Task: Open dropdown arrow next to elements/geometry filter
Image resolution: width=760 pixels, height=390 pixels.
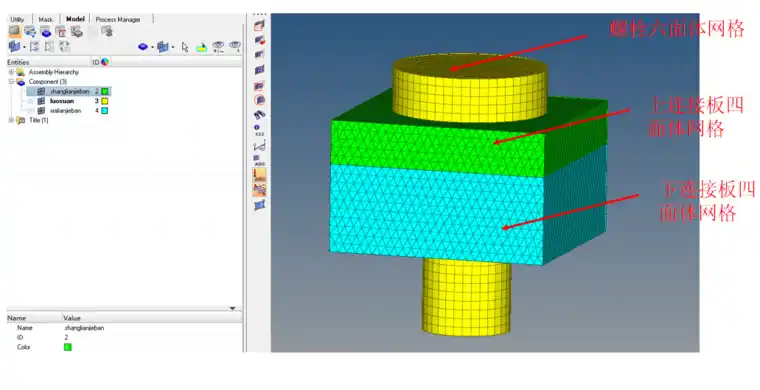Action: pyautogui.click(x=173, y=47)
